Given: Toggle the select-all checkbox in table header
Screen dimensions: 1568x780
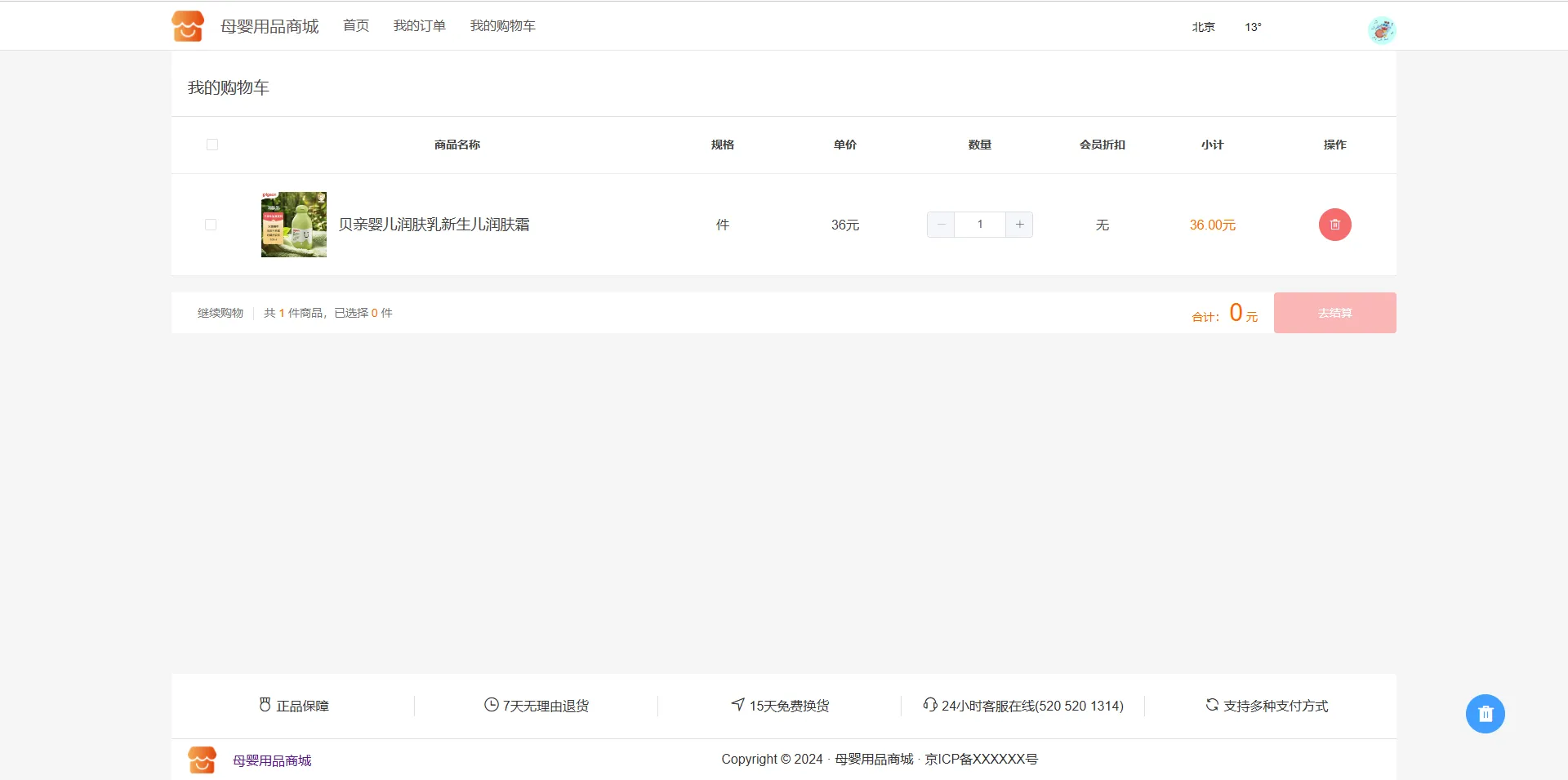Looking at the screenshot, I should point(212,145).
